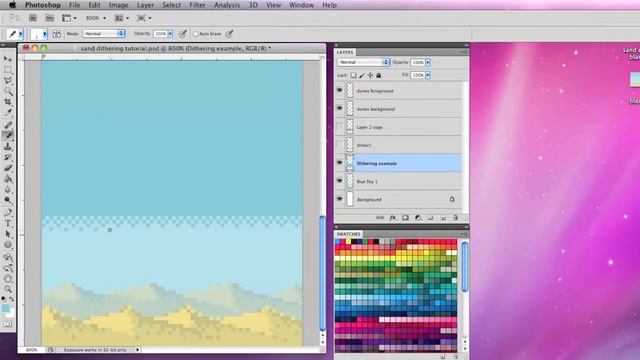Screen dimensions: 640x360
Task: Open the layer blend mode dropdown
Action: tap(363, 62)
